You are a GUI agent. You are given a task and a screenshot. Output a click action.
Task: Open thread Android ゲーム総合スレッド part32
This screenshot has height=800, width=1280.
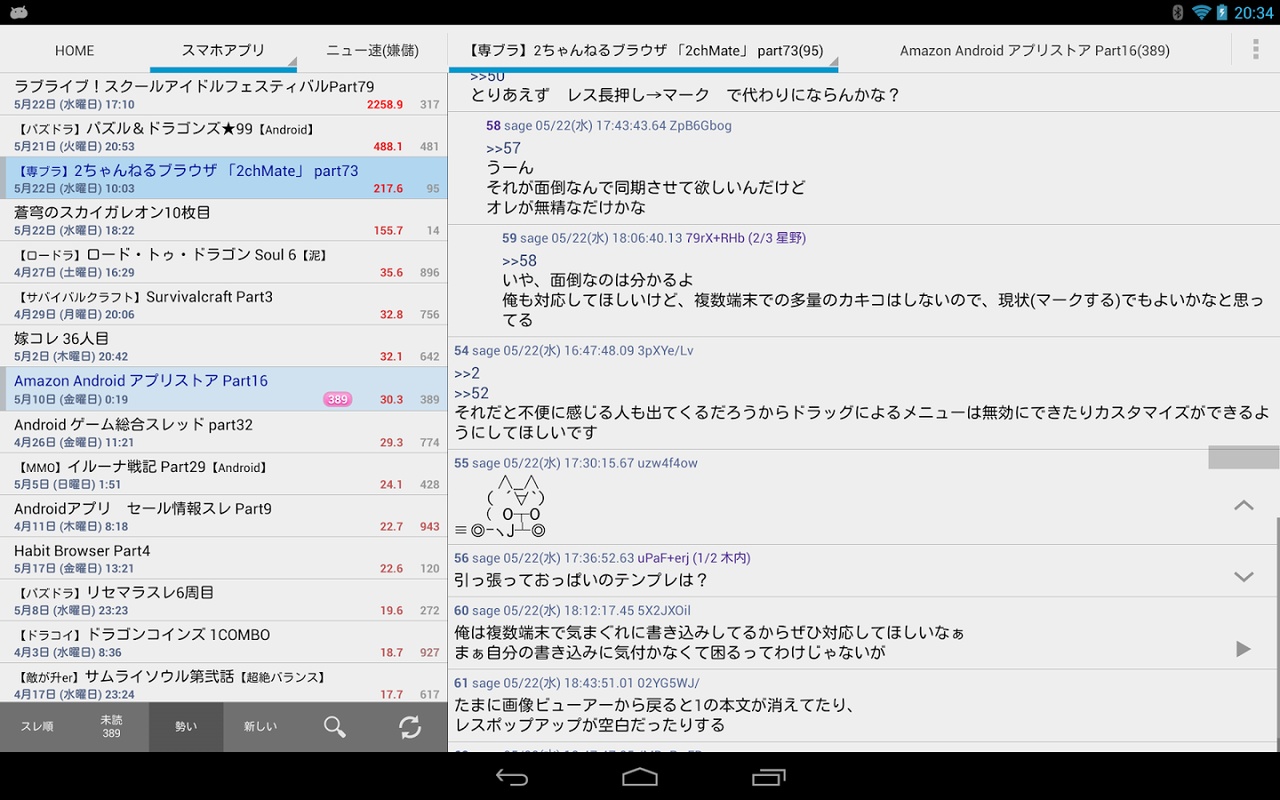point(223,432)
